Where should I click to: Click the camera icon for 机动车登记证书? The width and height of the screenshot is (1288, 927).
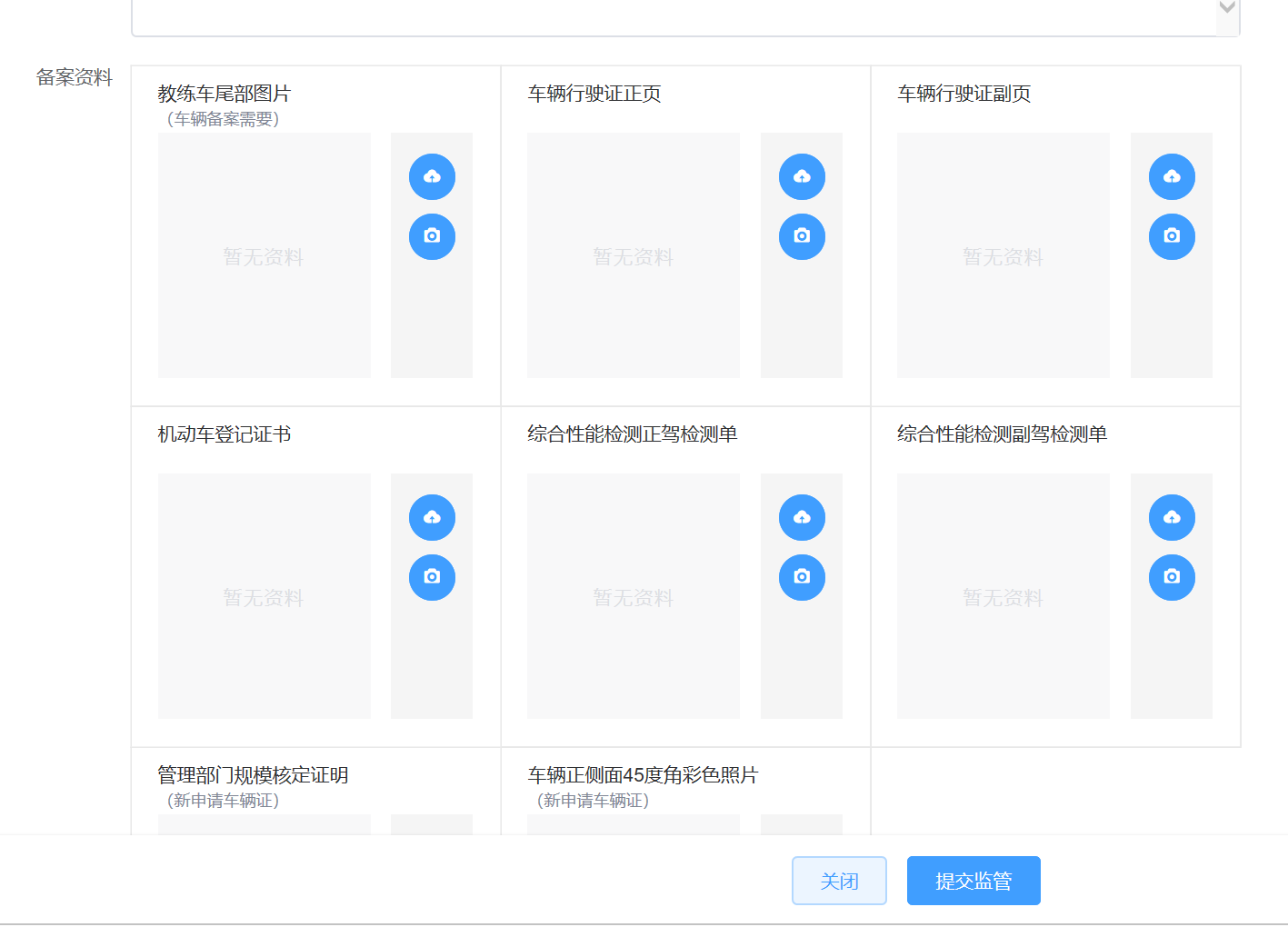pyautogui.click(x=432, y=577)
